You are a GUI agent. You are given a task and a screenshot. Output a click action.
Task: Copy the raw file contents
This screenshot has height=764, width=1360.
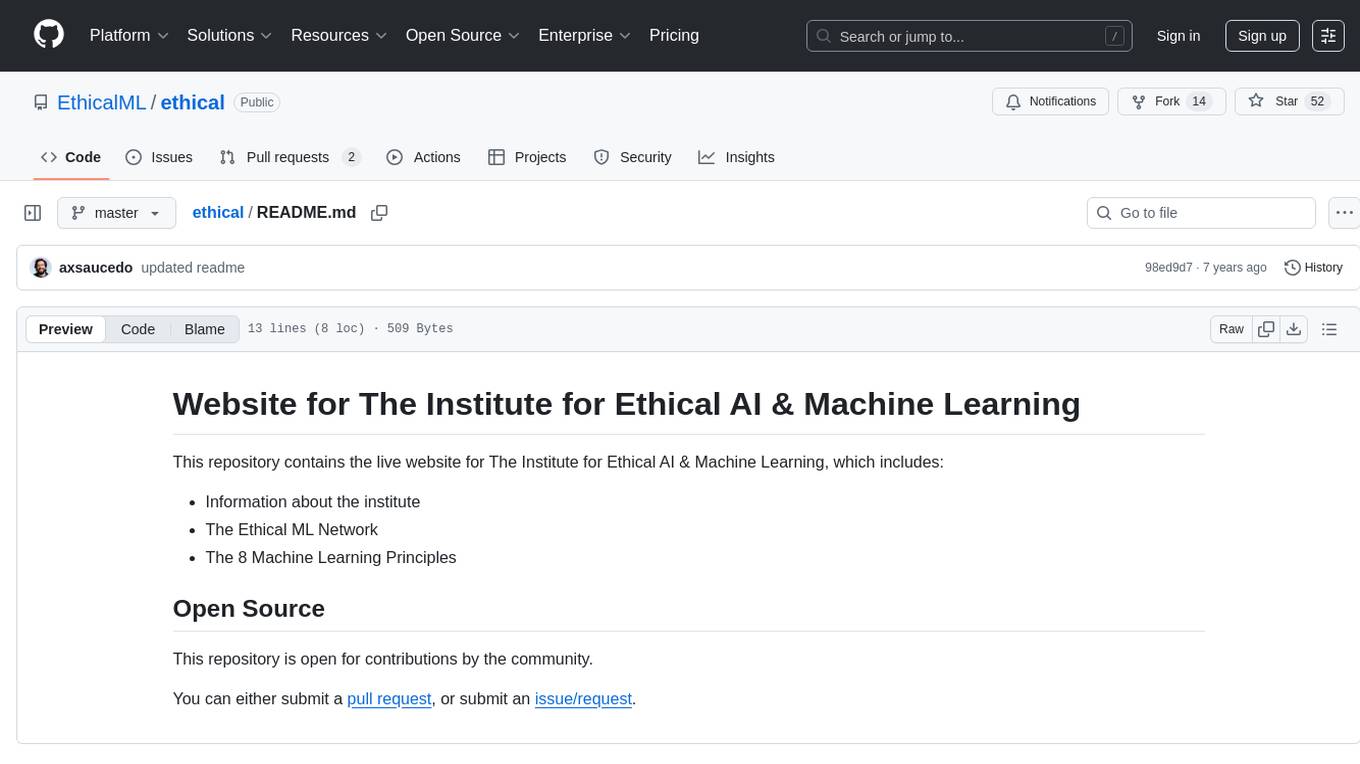coord(1266,329)
